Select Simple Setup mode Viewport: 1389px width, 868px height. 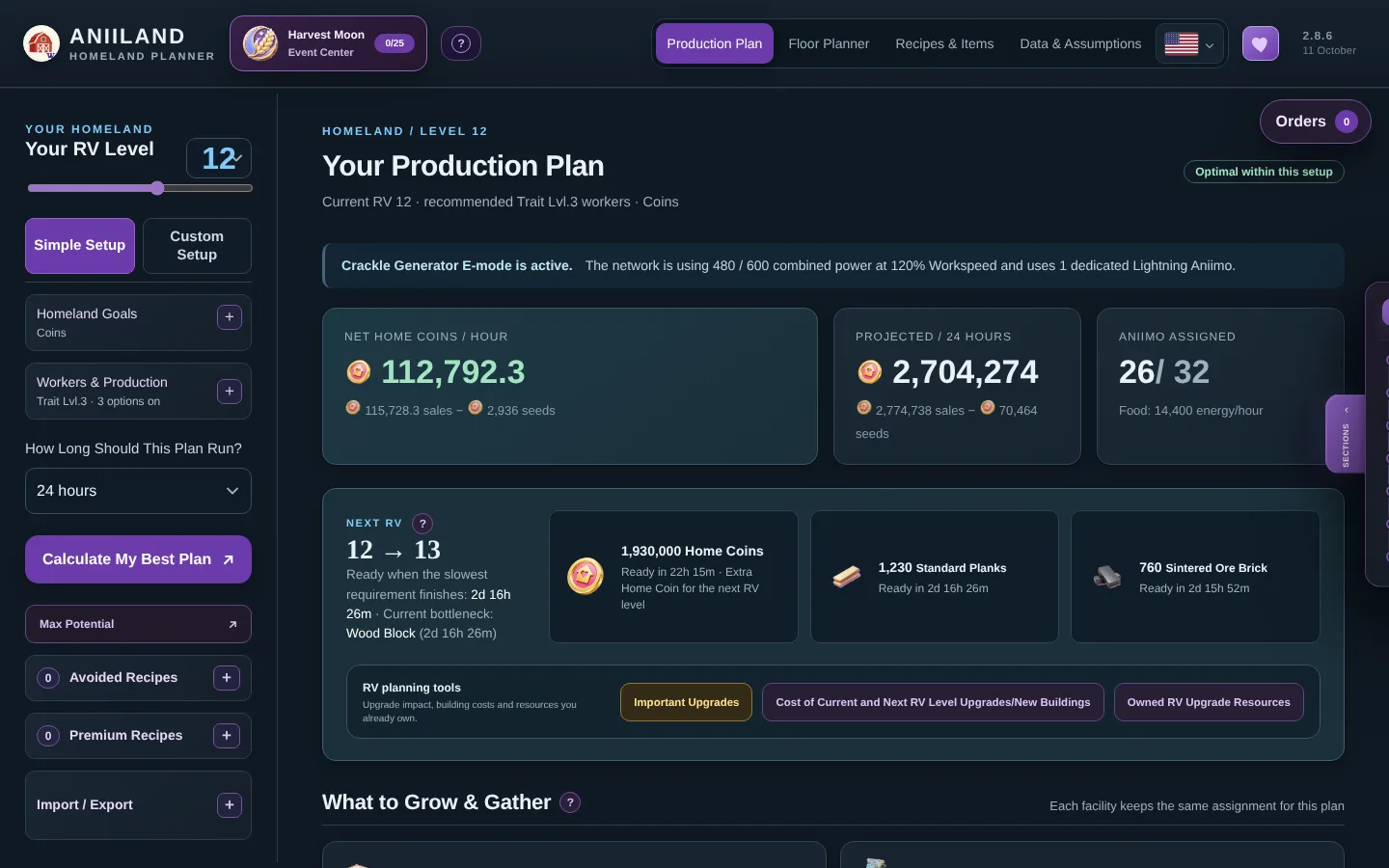coord(80,246)
